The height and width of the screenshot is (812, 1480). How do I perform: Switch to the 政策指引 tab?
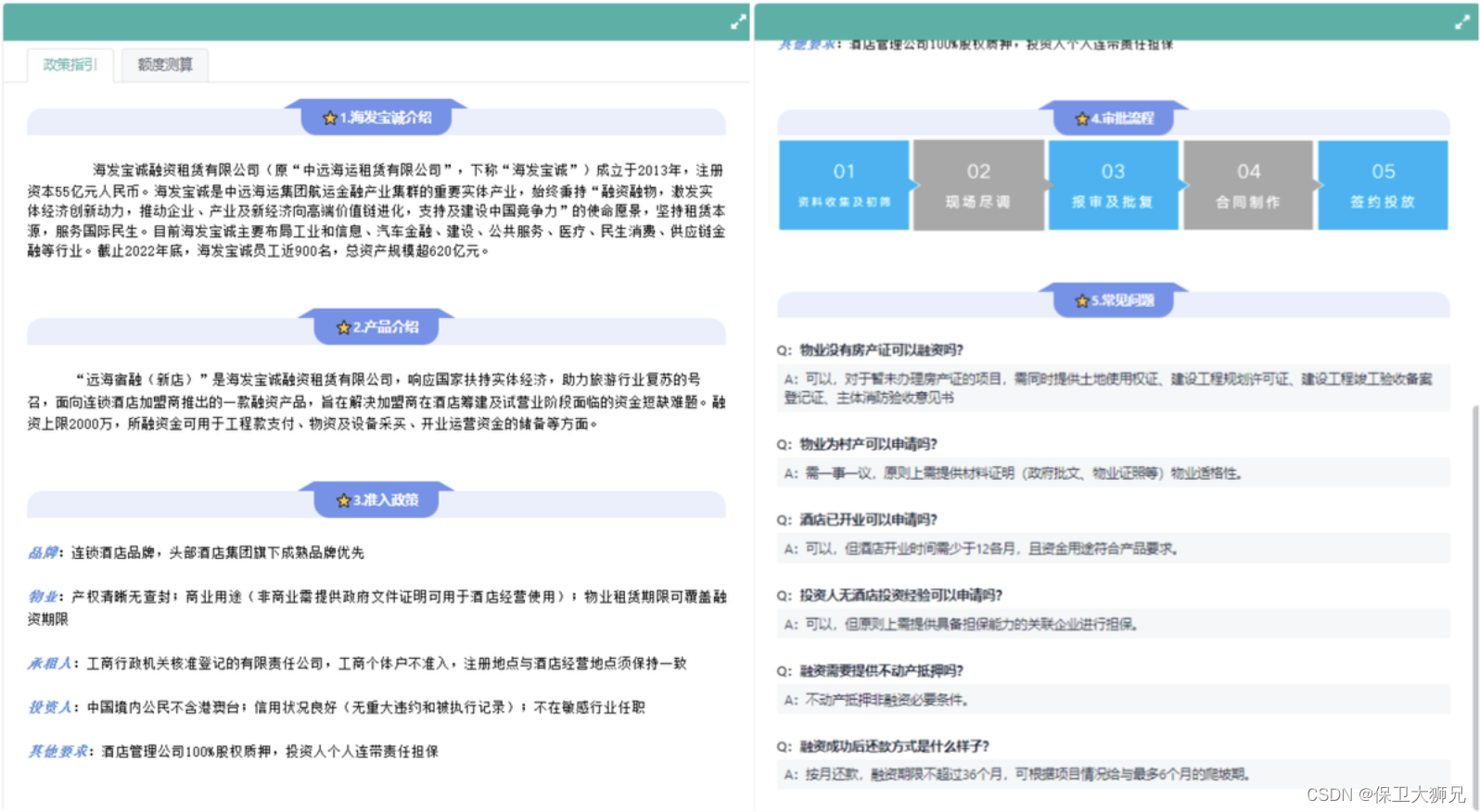(x=70, y=65)
